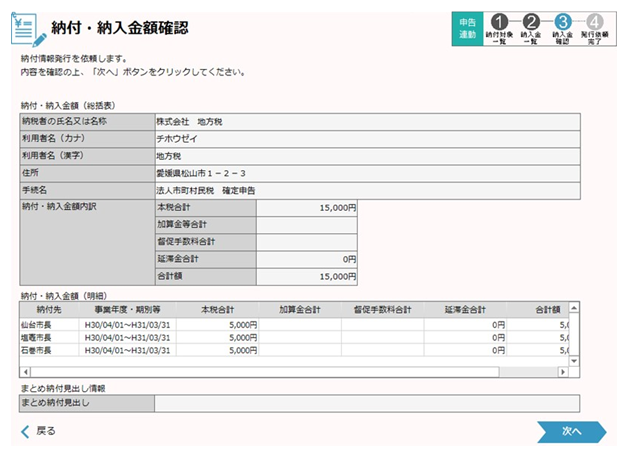Click the 申告連動 label box
The image size is (630, 455).
pos(467,29)
